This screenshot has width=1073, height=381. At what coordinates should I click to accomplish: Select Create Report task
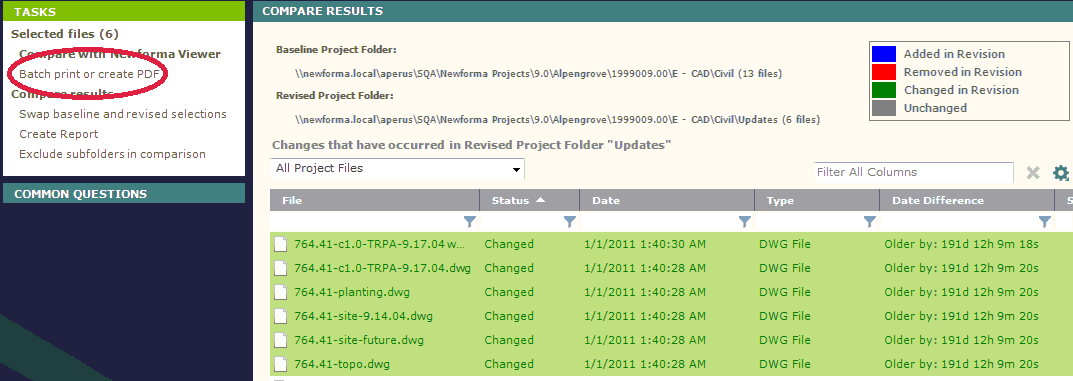59,134
